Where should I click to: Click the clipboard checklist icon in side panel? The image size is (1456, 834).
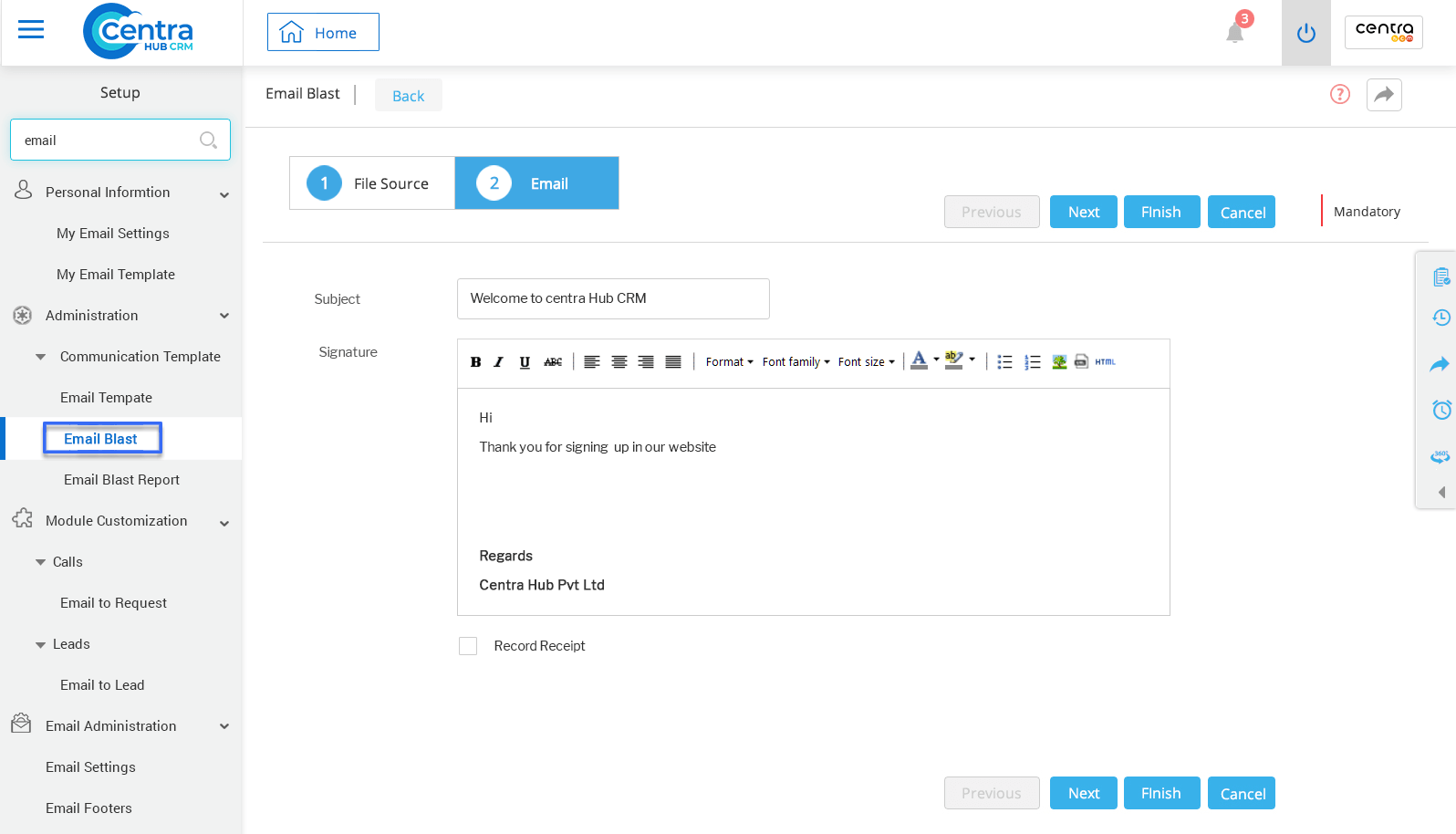[1441, 276]
